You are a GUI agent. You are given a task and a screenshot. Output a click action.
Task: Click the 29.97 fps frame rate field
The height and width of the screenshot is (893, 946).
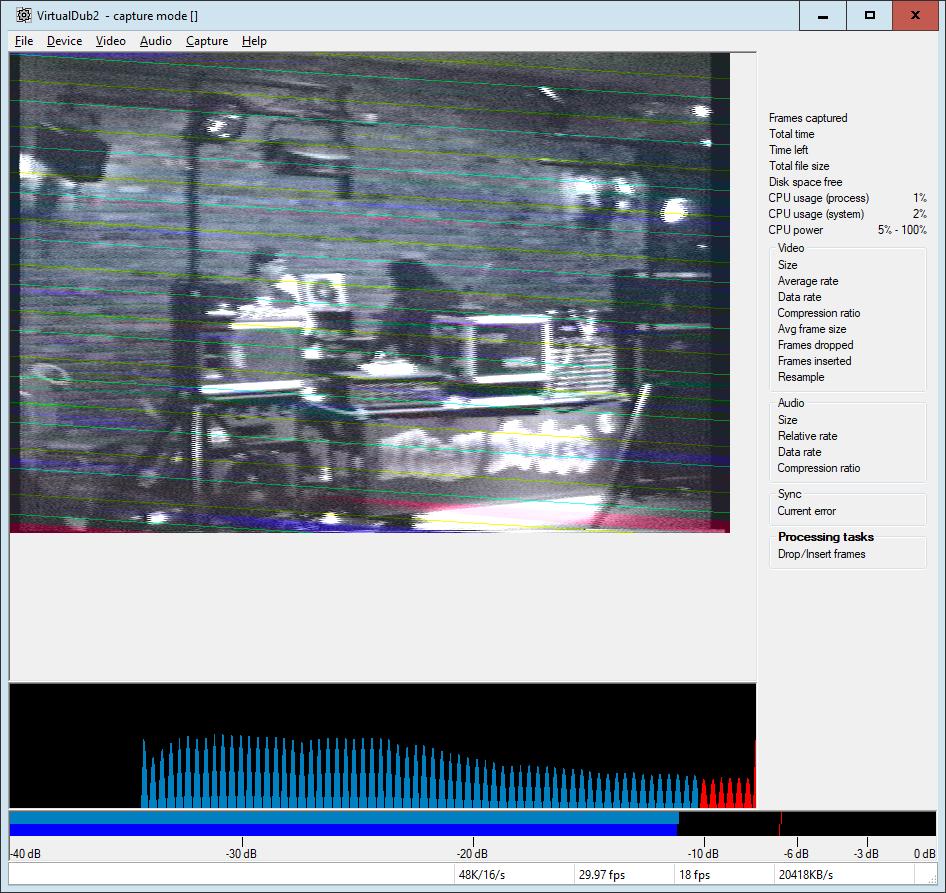[602, 874]
